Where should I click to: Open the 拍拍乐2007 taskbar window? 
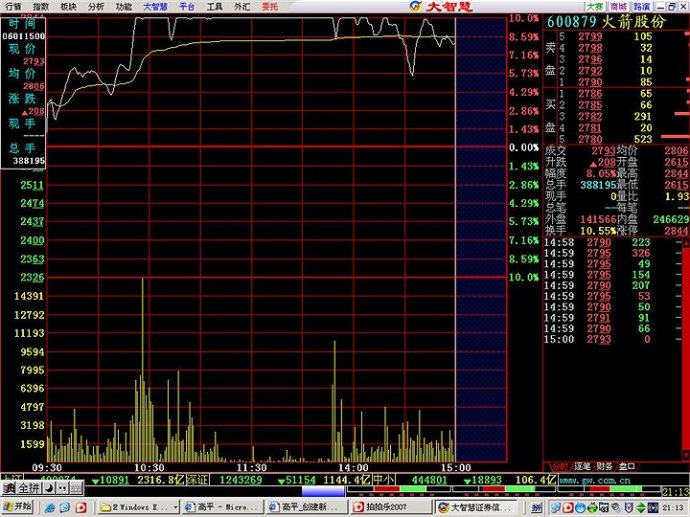click(383, 507)
